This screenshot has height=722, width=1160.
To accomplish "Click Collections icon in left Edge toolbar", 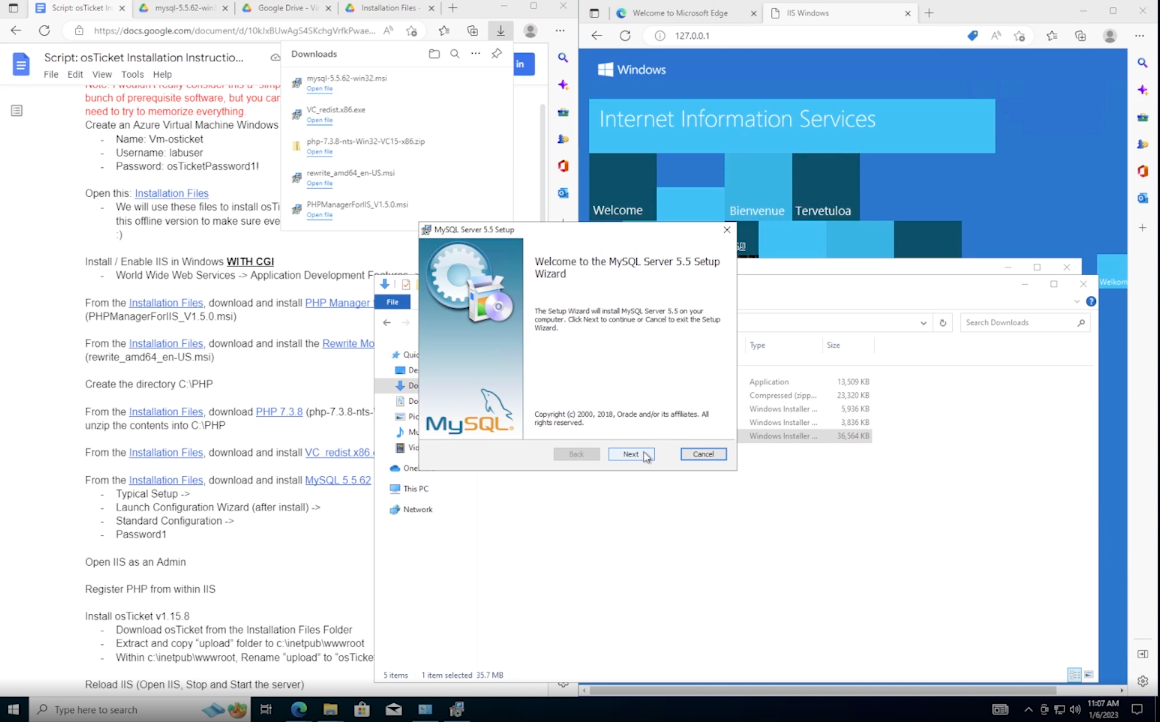I will (x=472, y=31).
